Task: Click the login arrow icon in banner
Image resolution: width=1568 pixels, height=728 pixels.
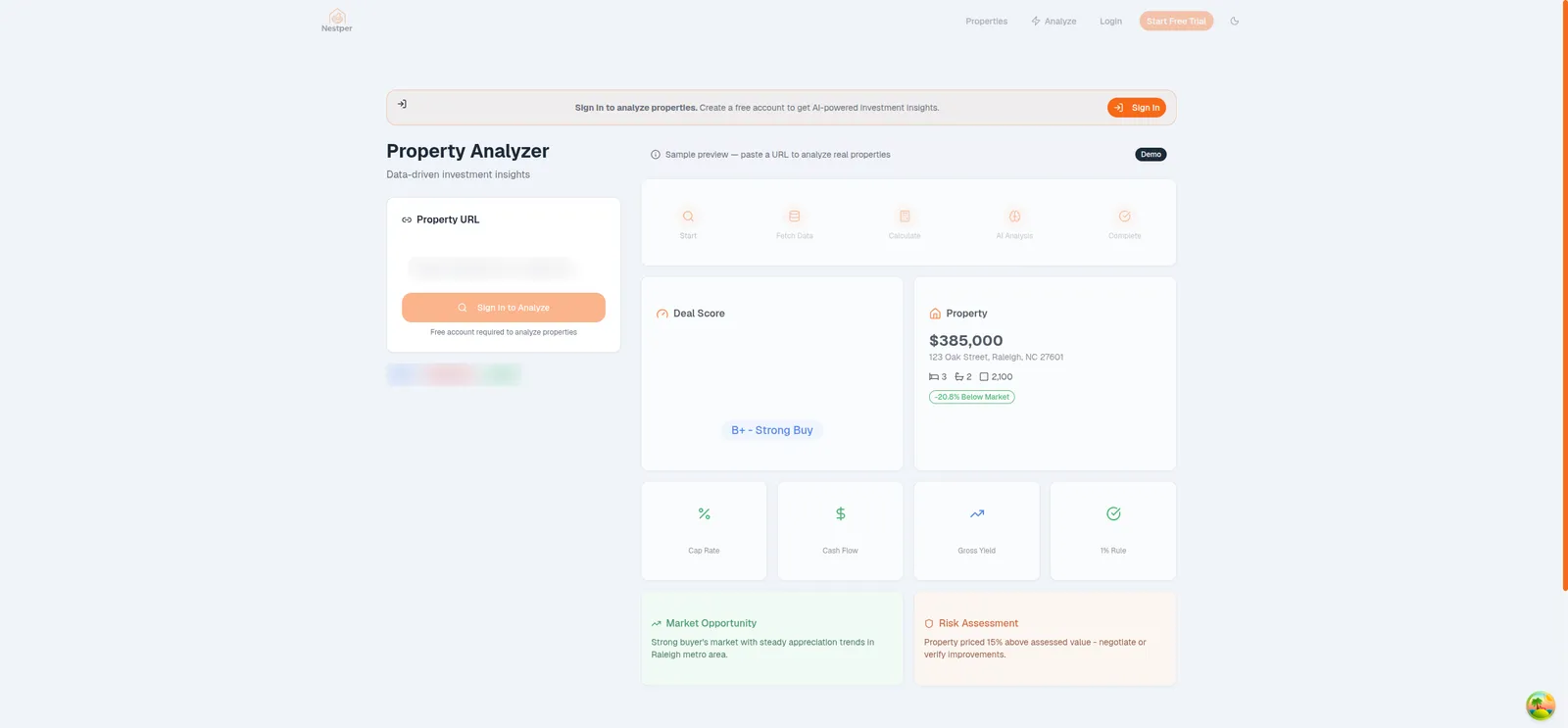Action: click(x=402, y=104)
